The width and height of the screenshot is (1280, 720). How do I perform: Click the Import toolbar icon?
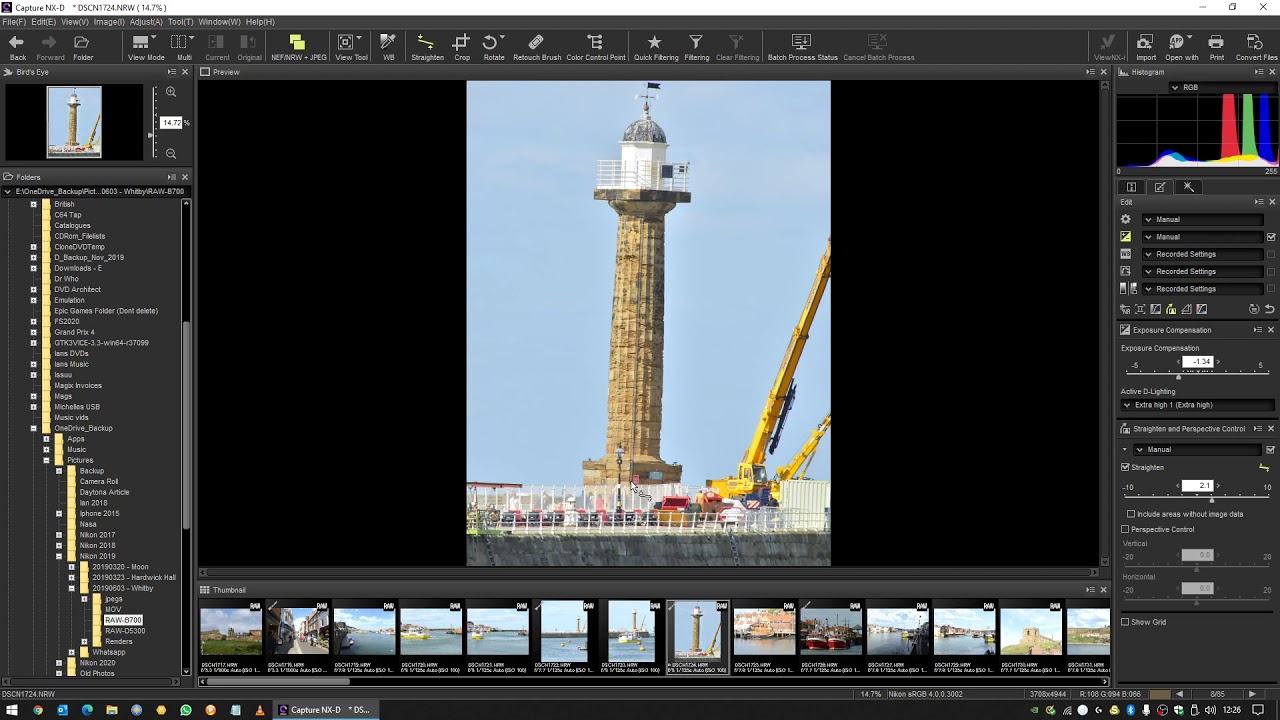pyautogui.click(x=1145, y=47)
